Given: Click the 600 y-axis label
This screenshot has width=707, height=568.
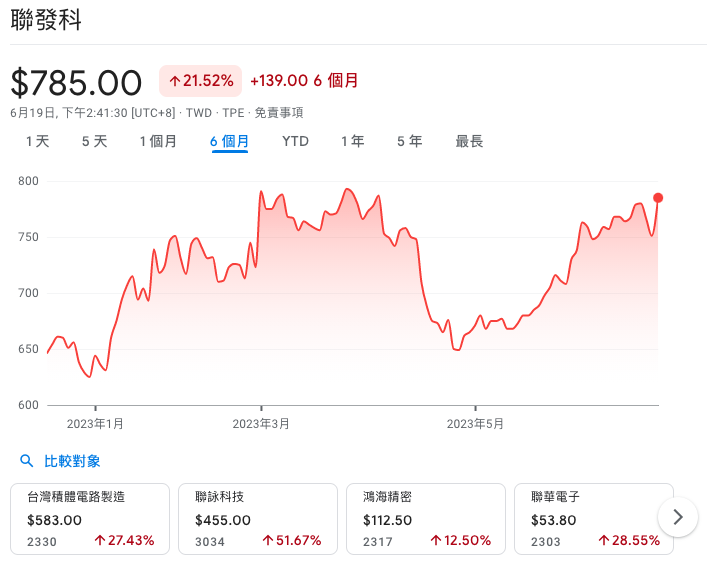Looking at the screenshot, I should 28,405.
